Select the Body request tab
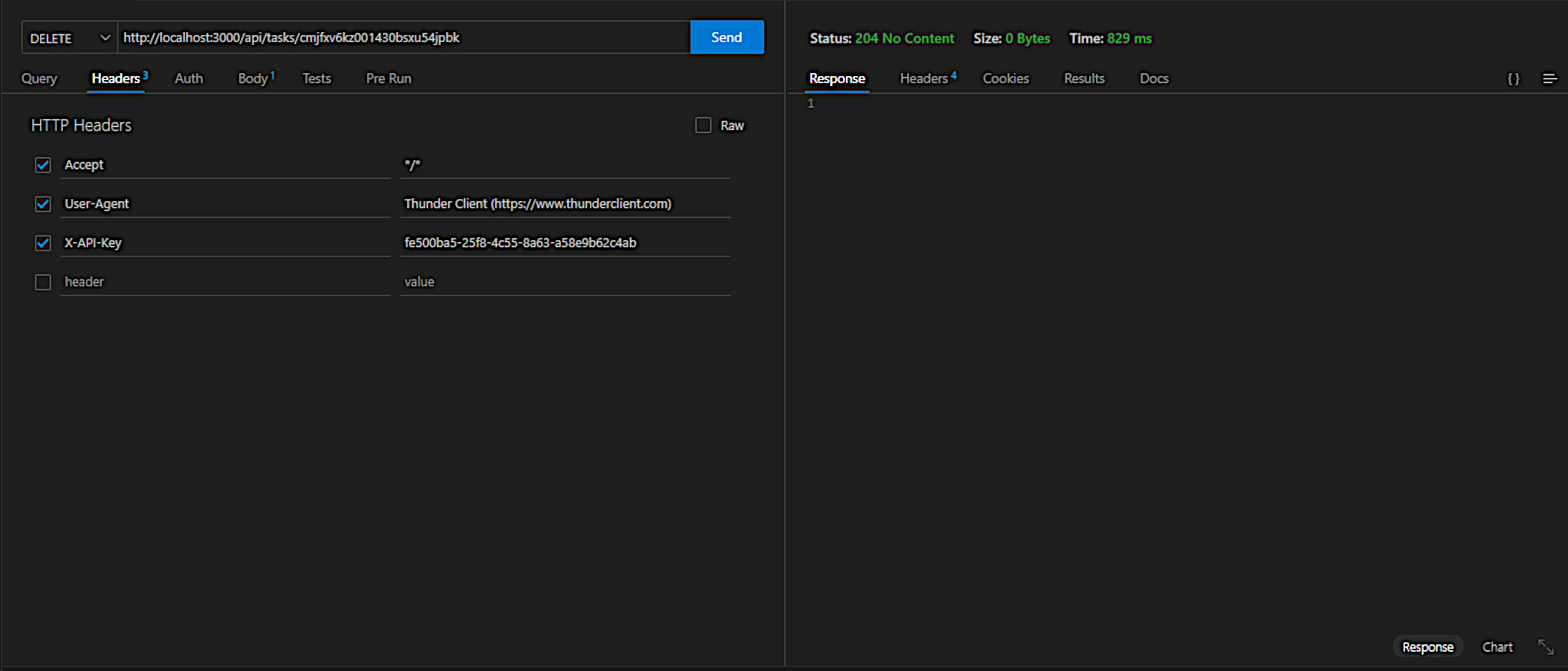Viewport: 1568px width, 671px height. 253,78
